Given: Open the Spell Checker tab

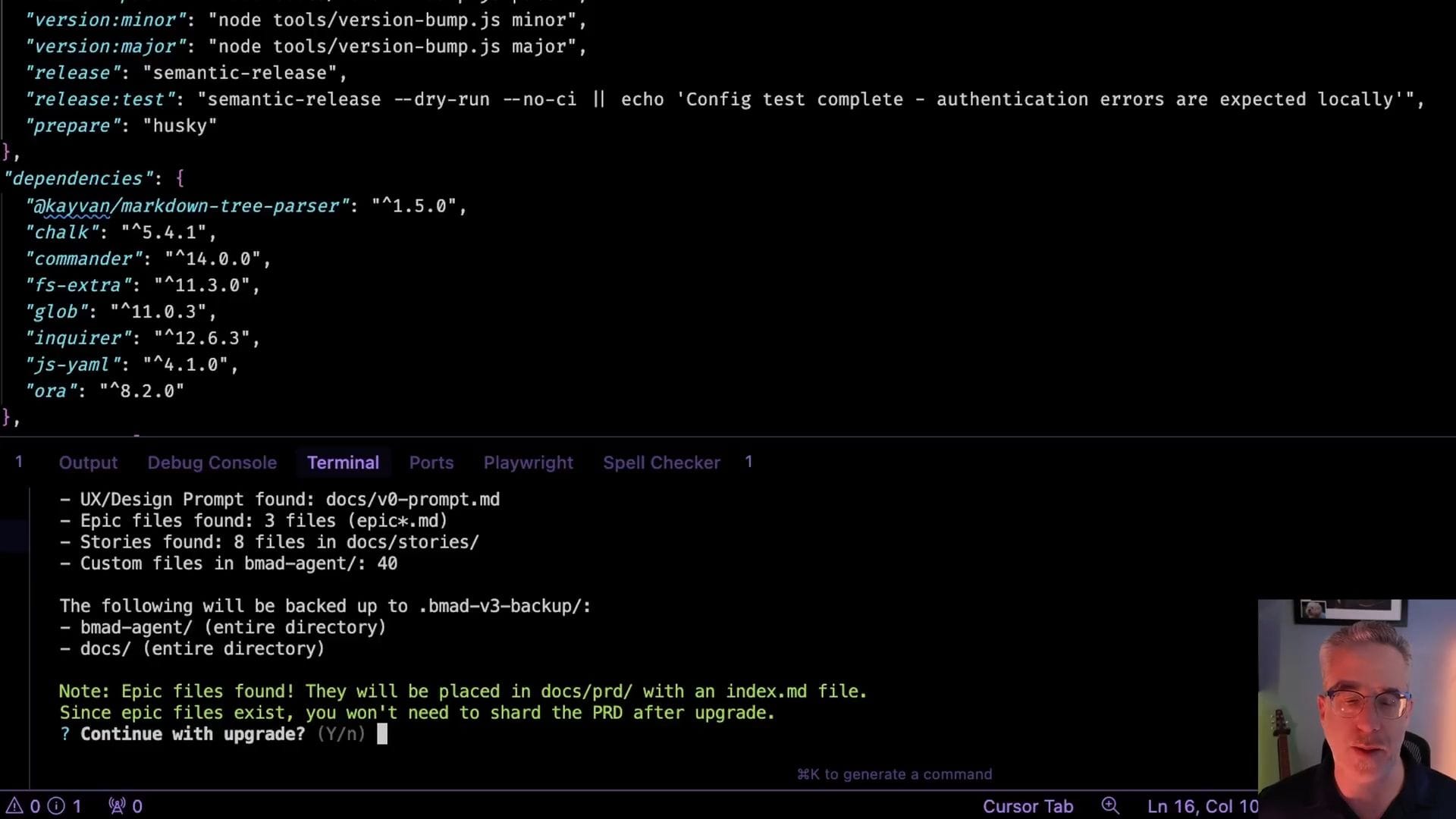Looking at the screenshot, I should coord(661,463).
